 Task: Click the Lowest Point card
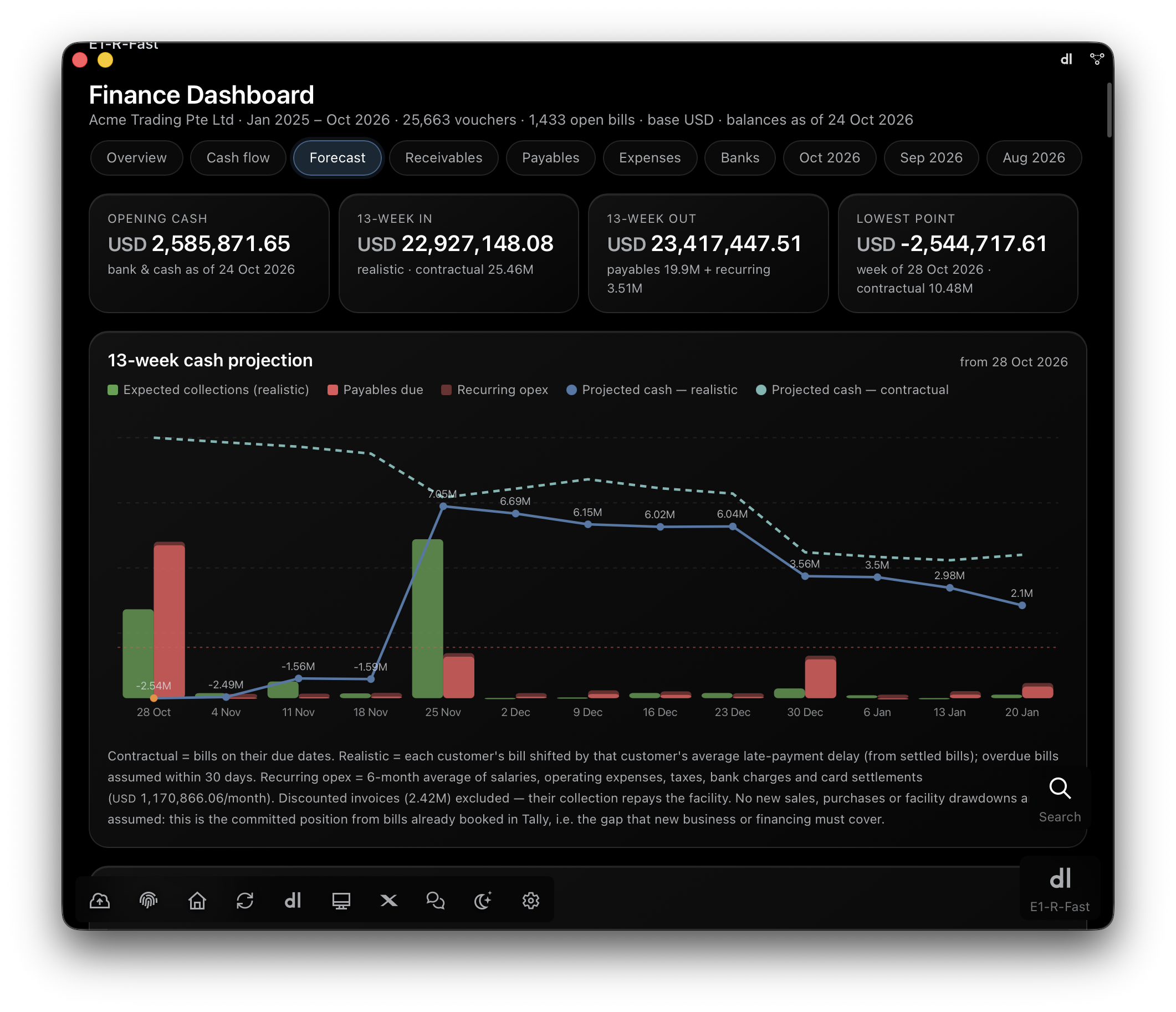[958, 253]
